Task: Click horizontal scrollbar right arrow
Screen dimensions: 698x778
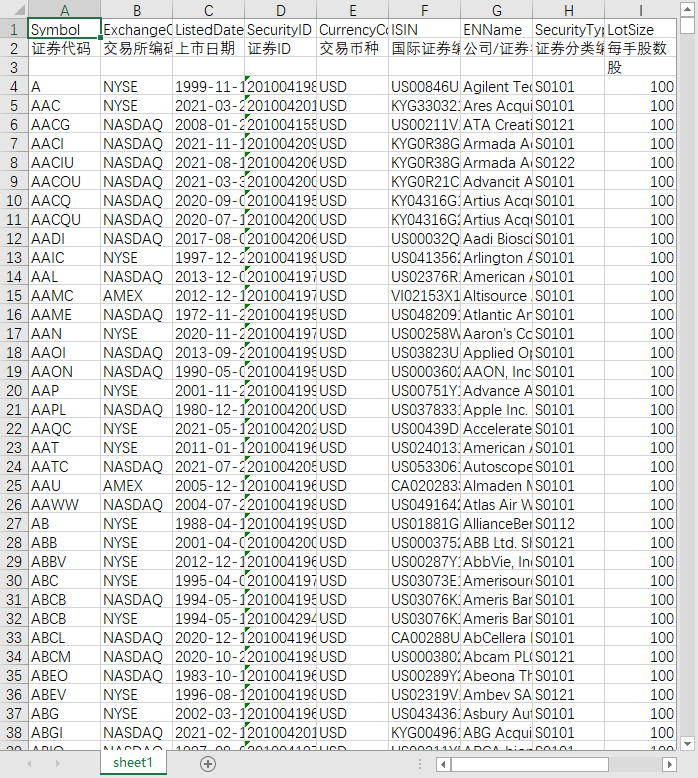Action: 669,764
